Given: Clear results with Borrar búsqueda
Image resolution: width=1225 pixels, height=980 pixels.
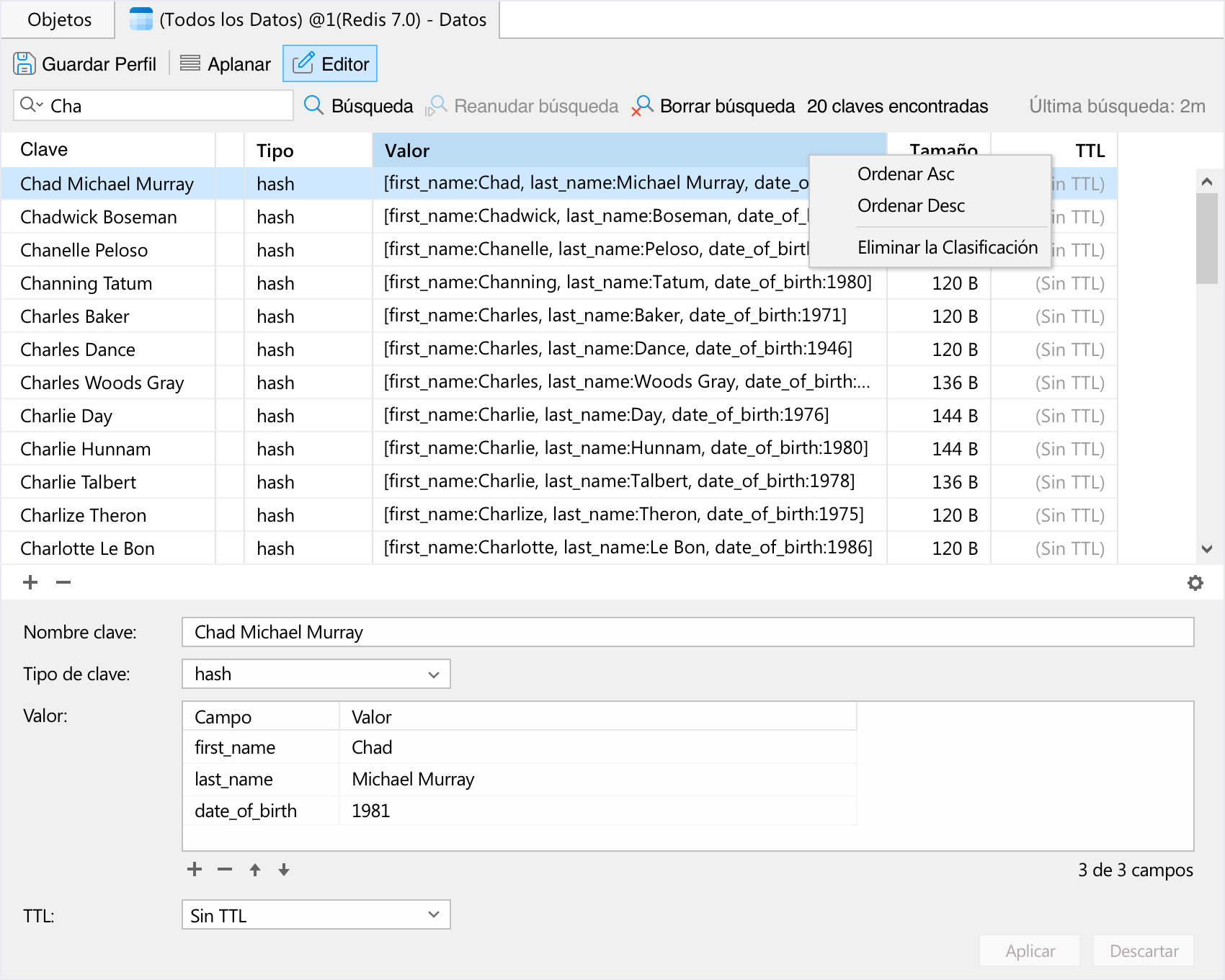Looking at the screenshot, I should 713,106.
